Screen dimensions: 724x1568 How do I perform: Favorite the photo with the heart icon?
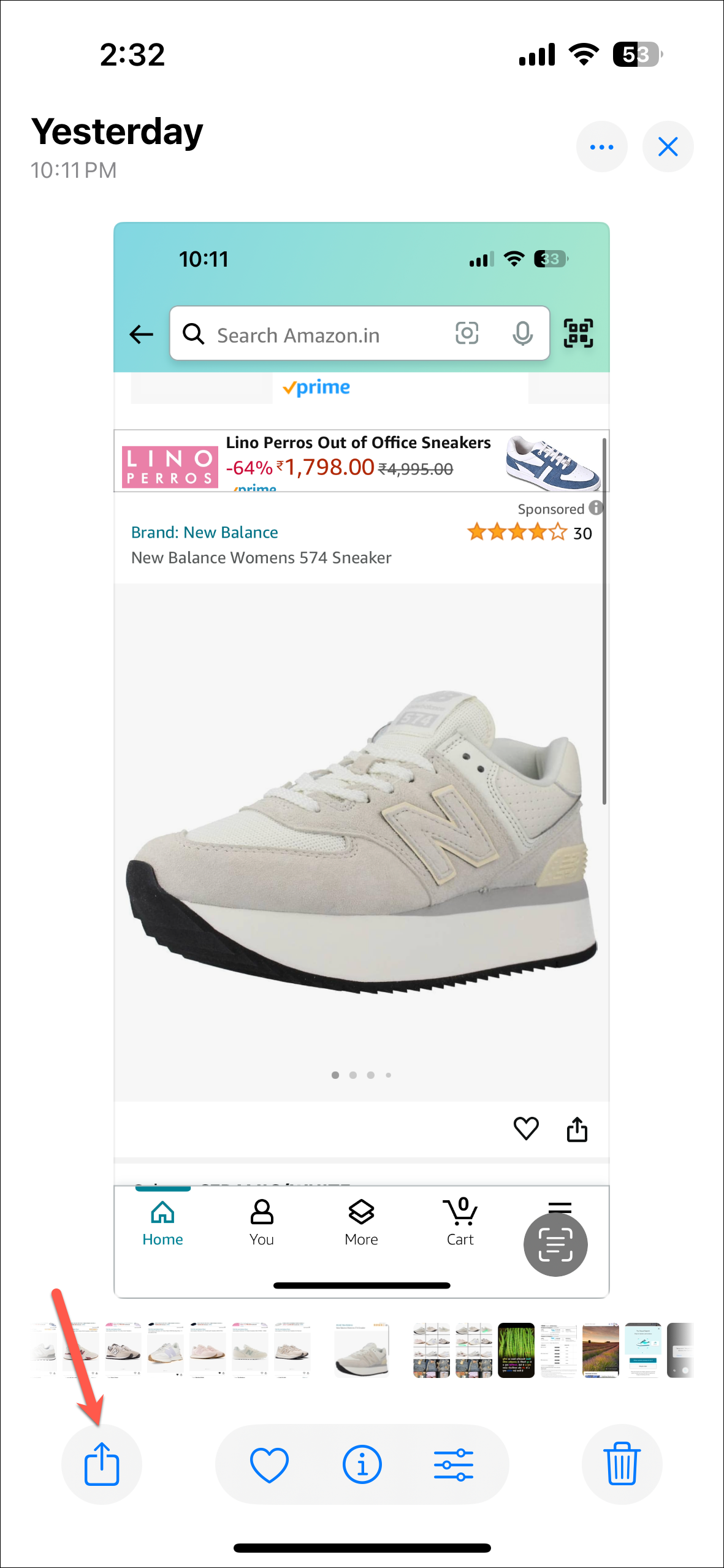click(269, 1464)
